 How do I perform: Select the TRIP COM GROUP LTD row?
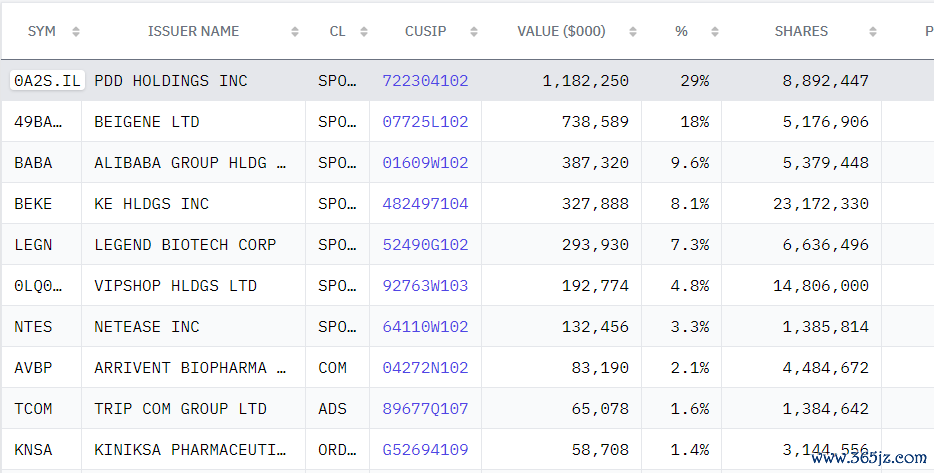467,409
